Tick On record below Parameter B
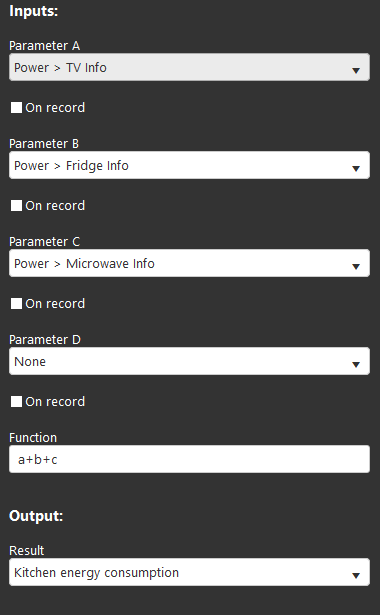This screenshot has width=380, height=615. (x=16, y=206)
